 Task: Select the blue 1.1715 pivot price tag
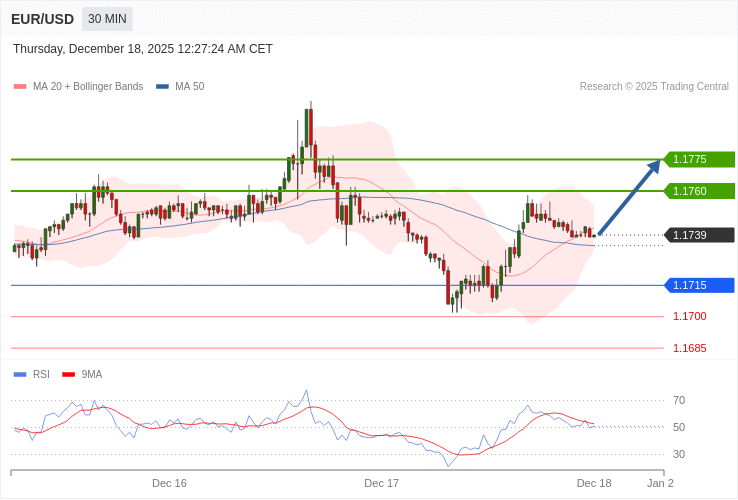[x=699, y=285]
